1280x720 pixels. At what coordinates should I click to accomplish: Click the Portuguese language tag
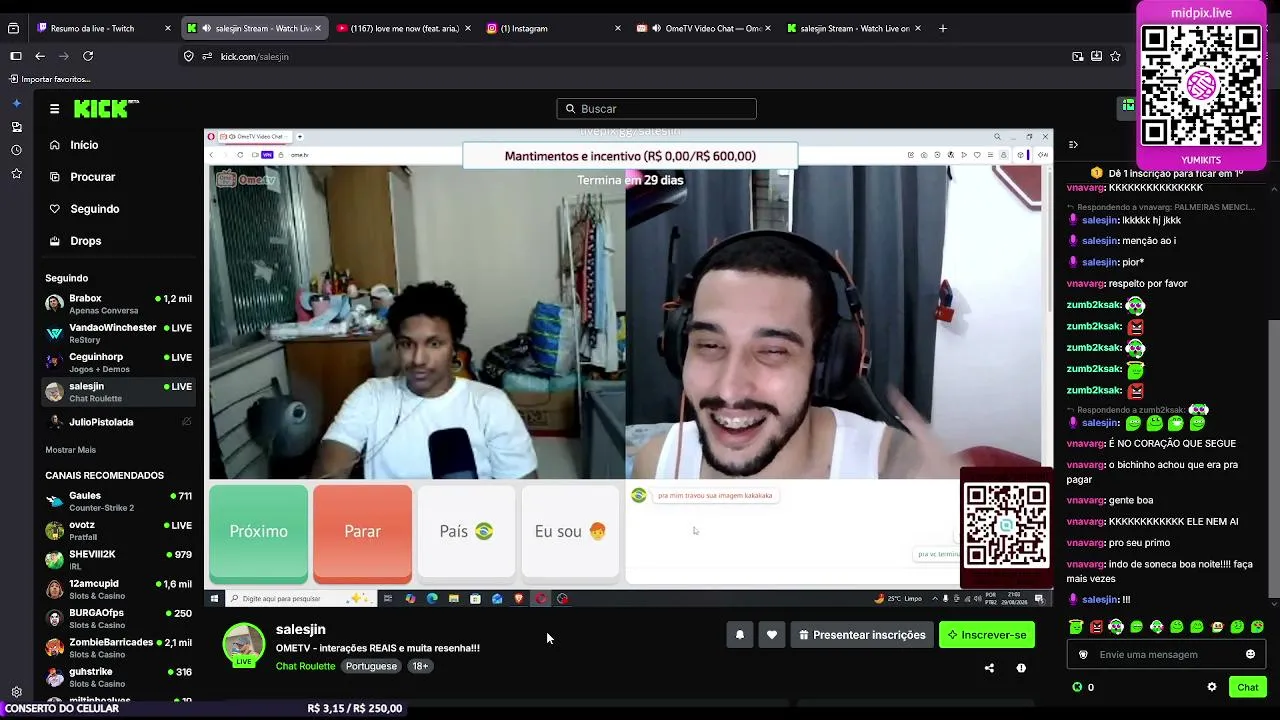pyautogui.click(x=371, y=666)
